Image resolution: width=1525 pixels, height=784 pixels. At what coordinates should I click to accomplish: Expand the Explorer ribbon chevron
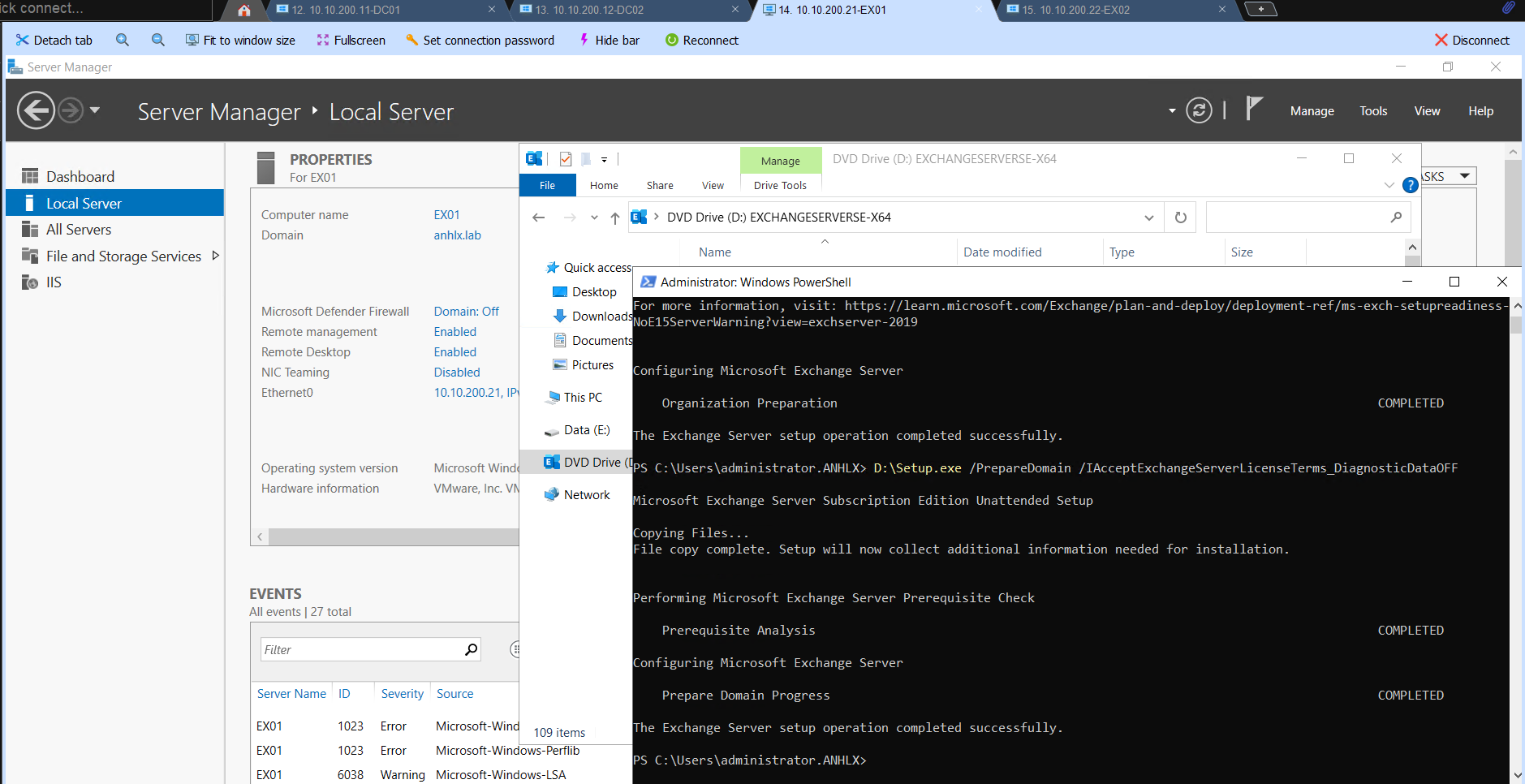point(1389,185)
